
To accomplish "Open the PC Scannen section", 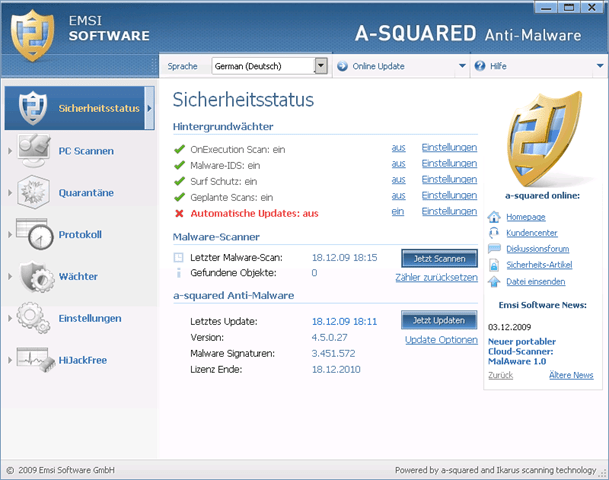I will coord(86,151).
